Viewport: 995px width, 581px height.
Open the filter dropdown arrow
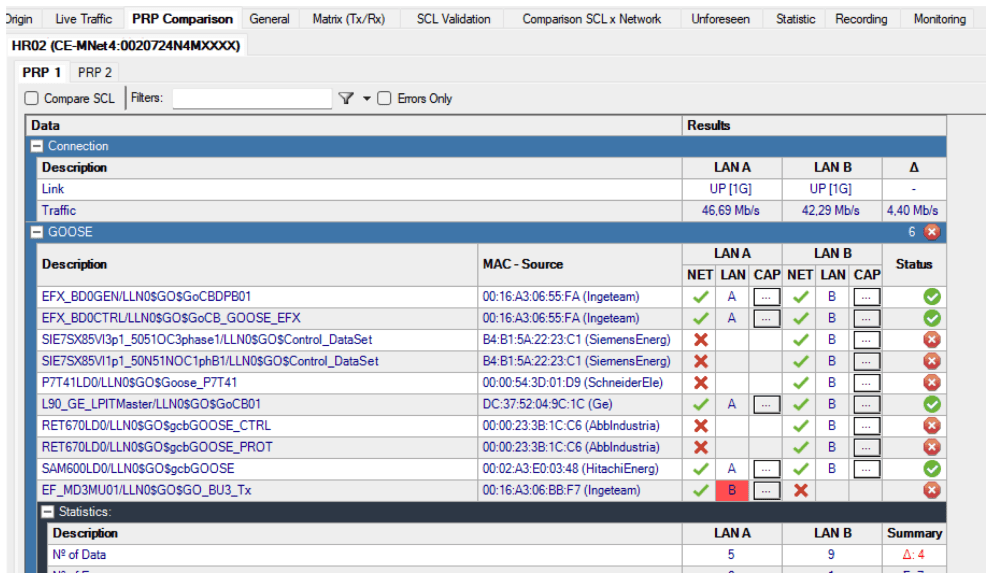pos(366,98)
